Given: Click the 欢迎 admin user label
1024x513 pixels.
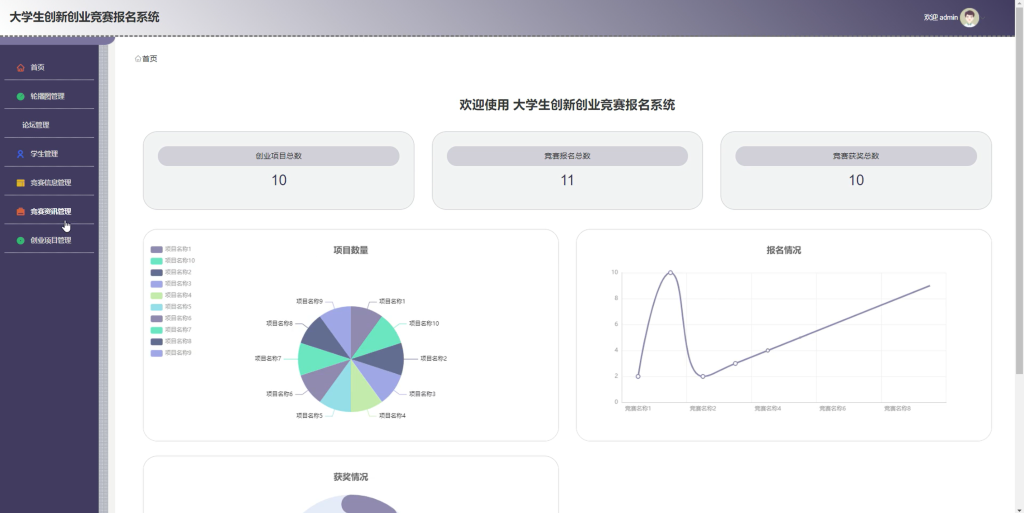Looking at the screenshot, I should pyautogui.click(x=940, y=18).
